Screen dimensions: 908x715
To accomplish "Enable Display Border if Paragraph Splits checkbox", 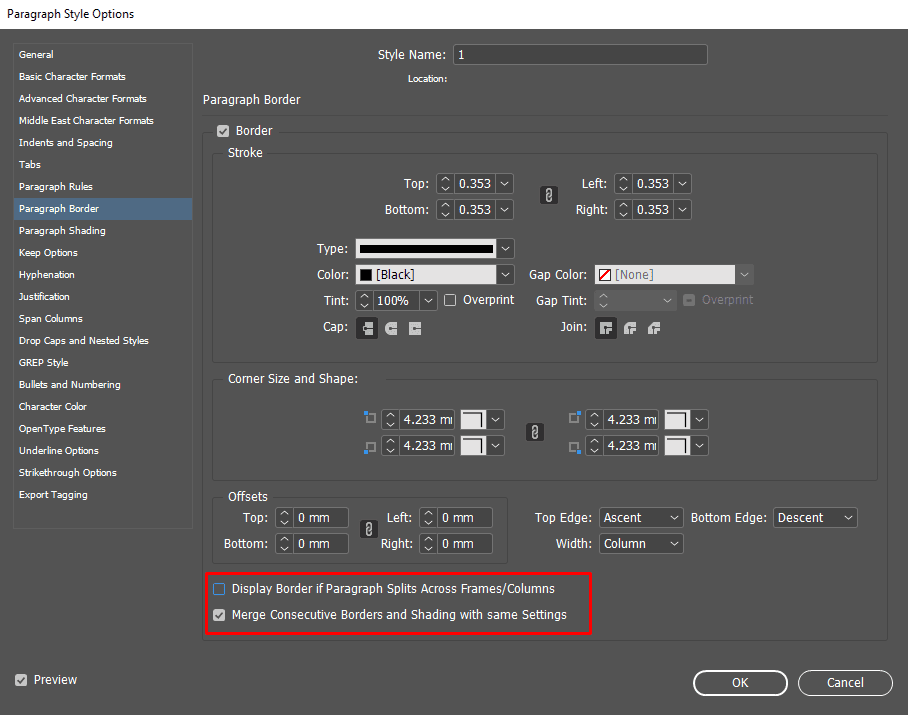I will pos(219,589).
